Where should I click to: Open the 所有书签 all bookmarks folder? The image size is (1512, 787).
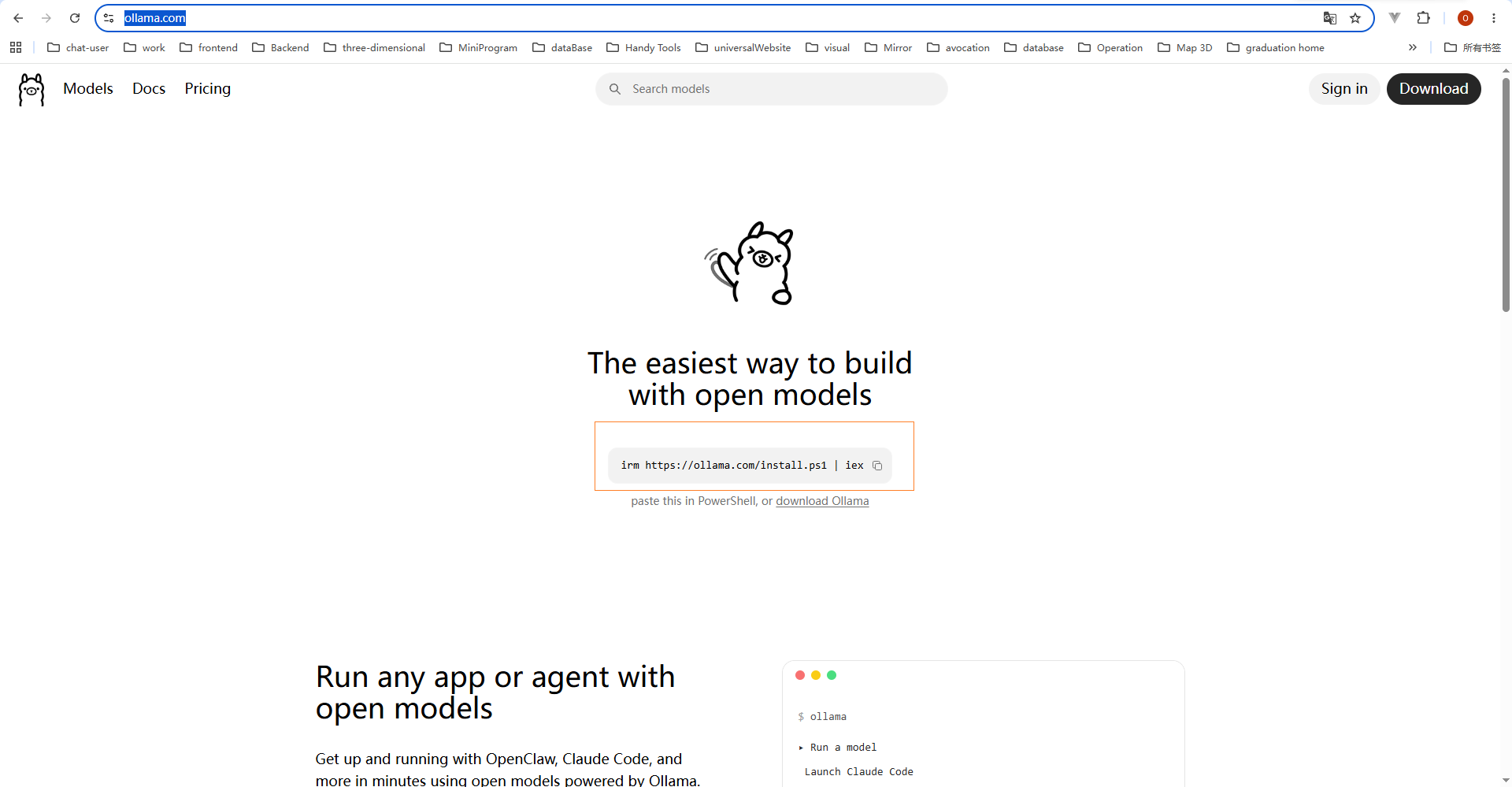1473,47
